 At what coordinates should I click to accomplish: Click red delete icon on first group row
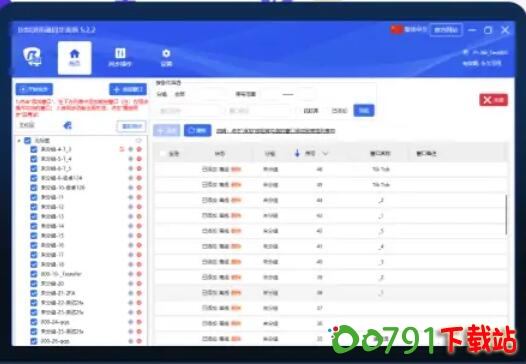pos(139,149)
